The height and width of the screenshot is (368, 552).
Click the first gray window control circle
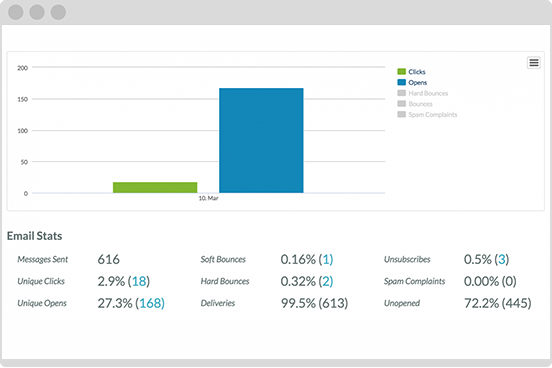(x=15, y=12)
